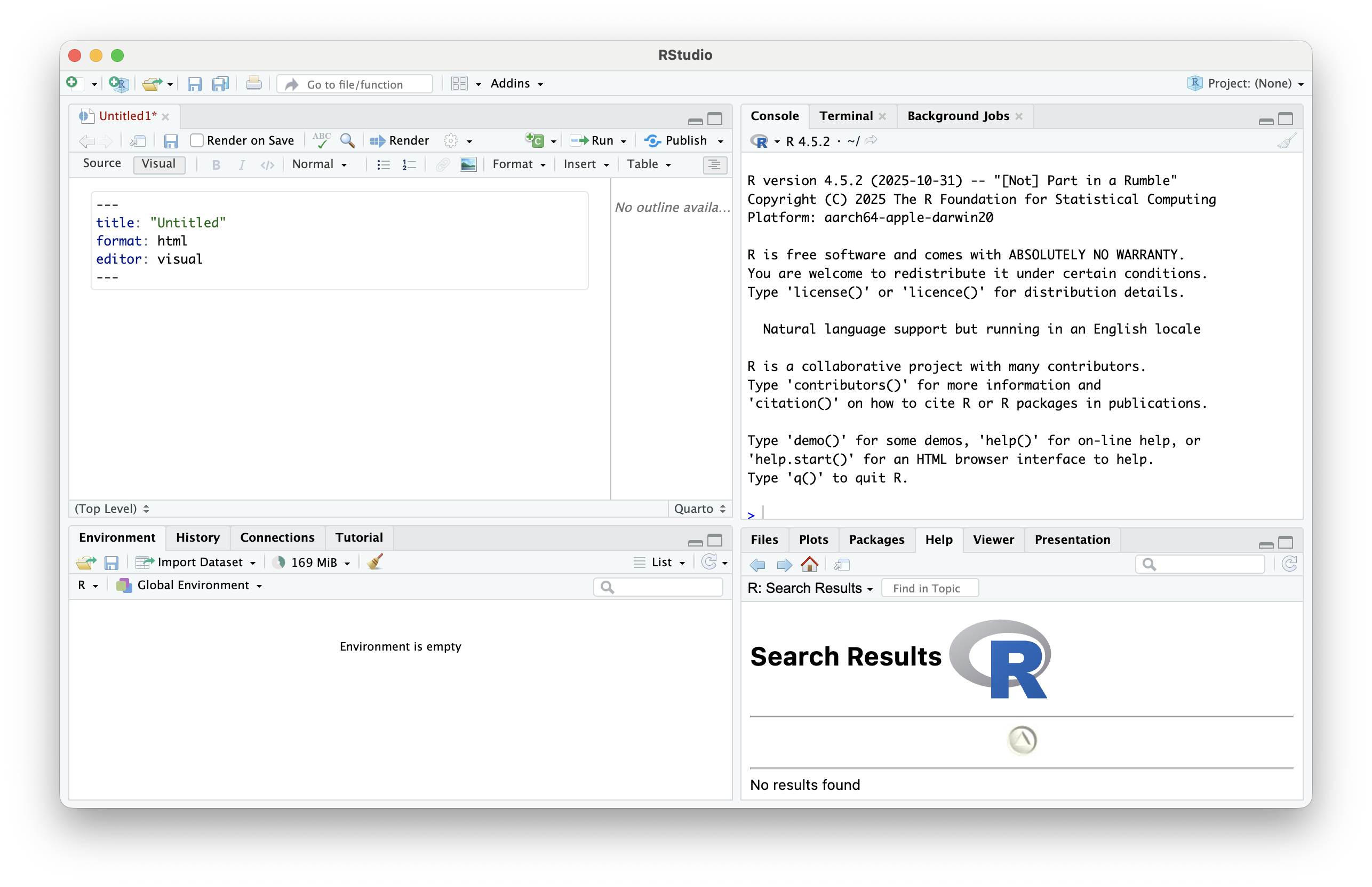This screenshot has width=1372, height=887.
Task: Clear environment with the broom icon
Action: [x=375, y=562]
